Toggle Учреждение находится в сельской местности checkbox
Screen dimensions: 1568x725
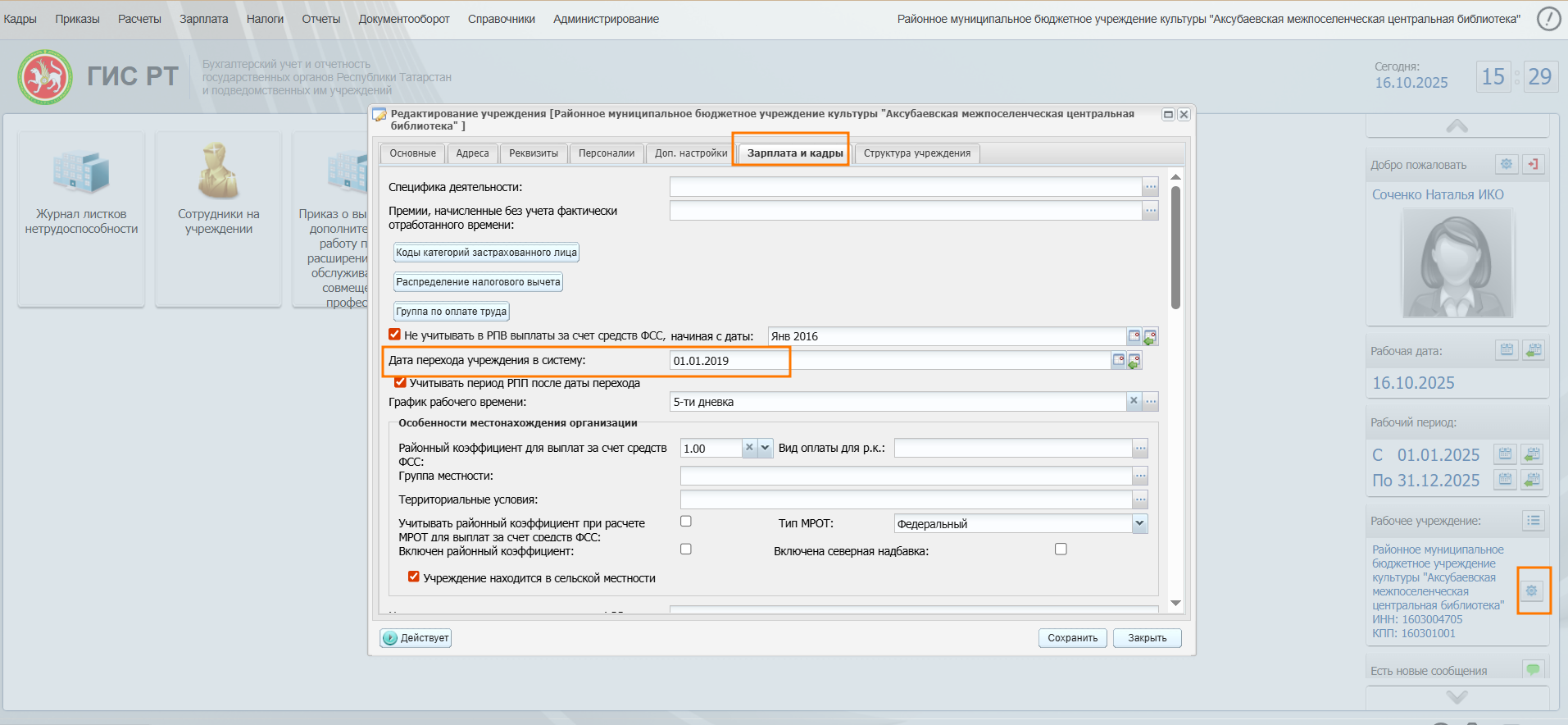[414, 577]
